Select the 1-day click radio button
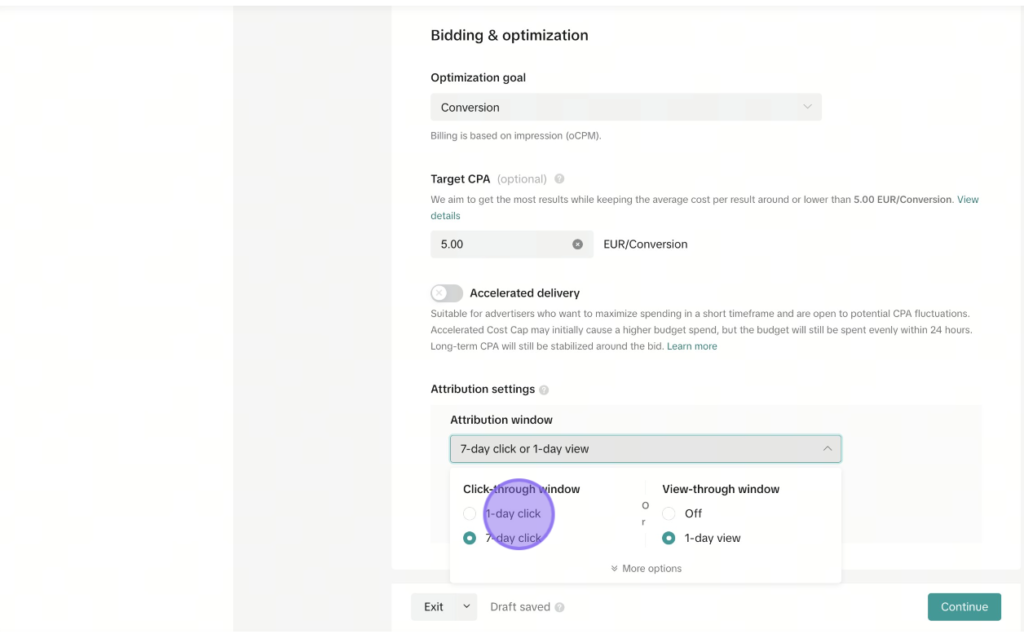Screen dimensions: 1024x634 tap(470, 514)
